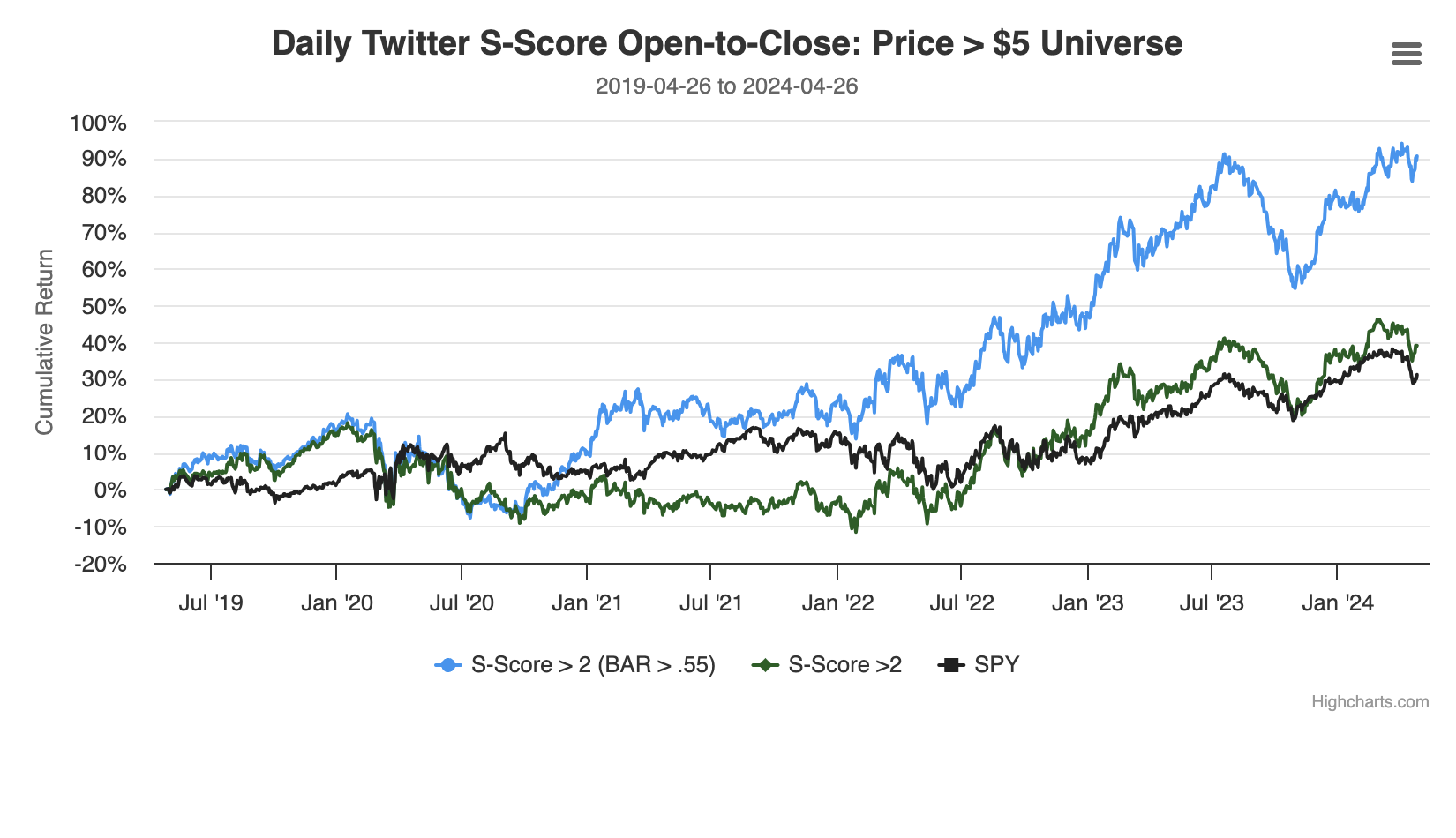This screenshot has width=1456, height=838.
Task: Click the 0% y-axis label
Action: (109, 490)
